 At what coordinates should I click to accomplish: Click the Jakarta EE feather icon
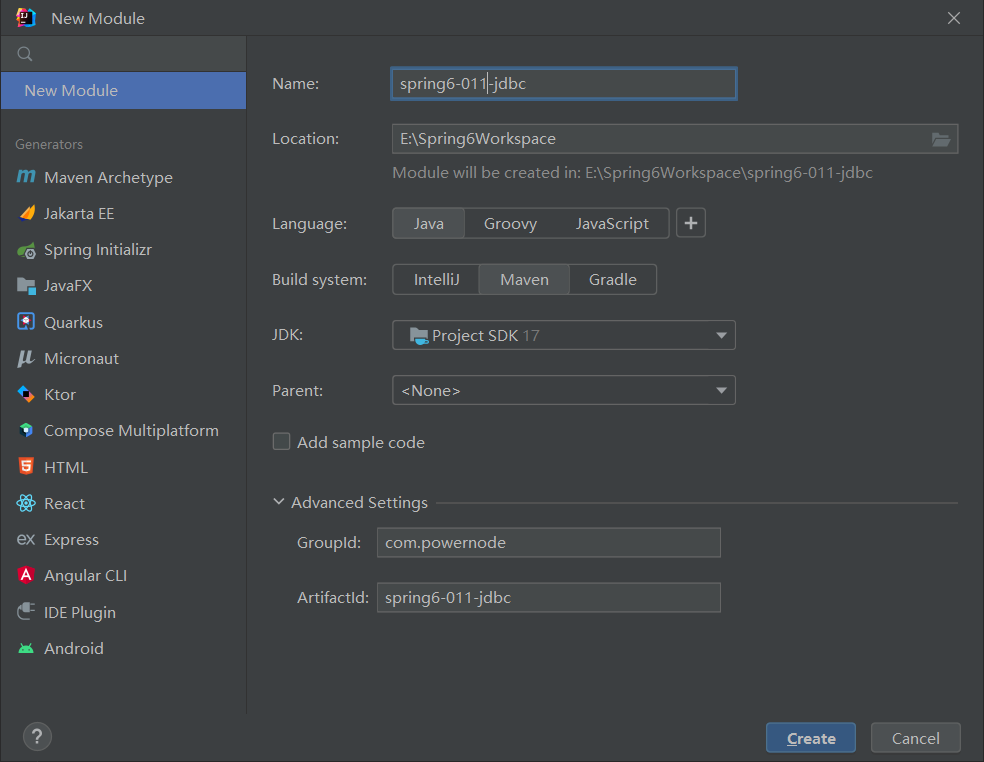26,213
